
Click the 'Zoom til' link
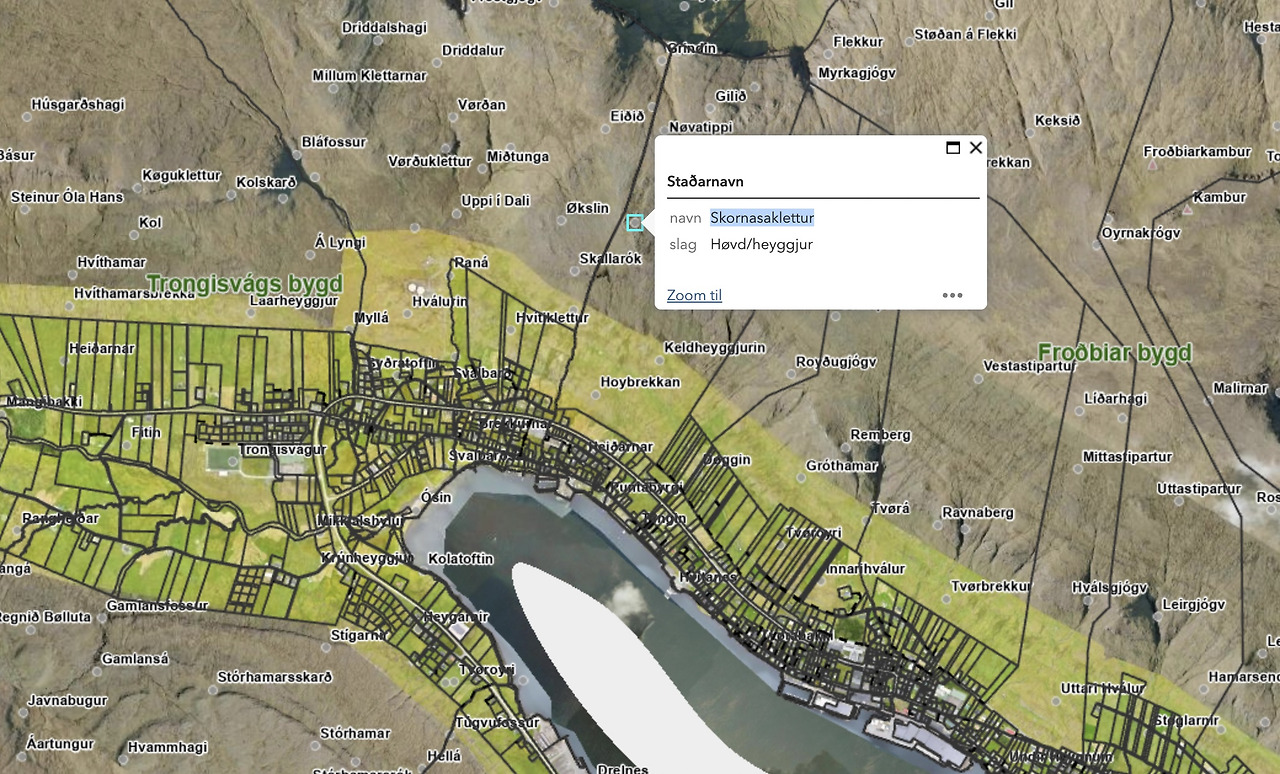click(x=694, y=295)
